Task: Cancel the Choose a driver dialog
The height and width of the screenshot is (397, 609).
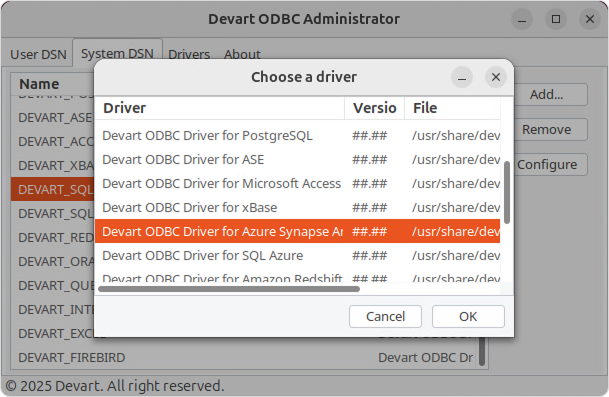Action: click(x=385, y=316)
